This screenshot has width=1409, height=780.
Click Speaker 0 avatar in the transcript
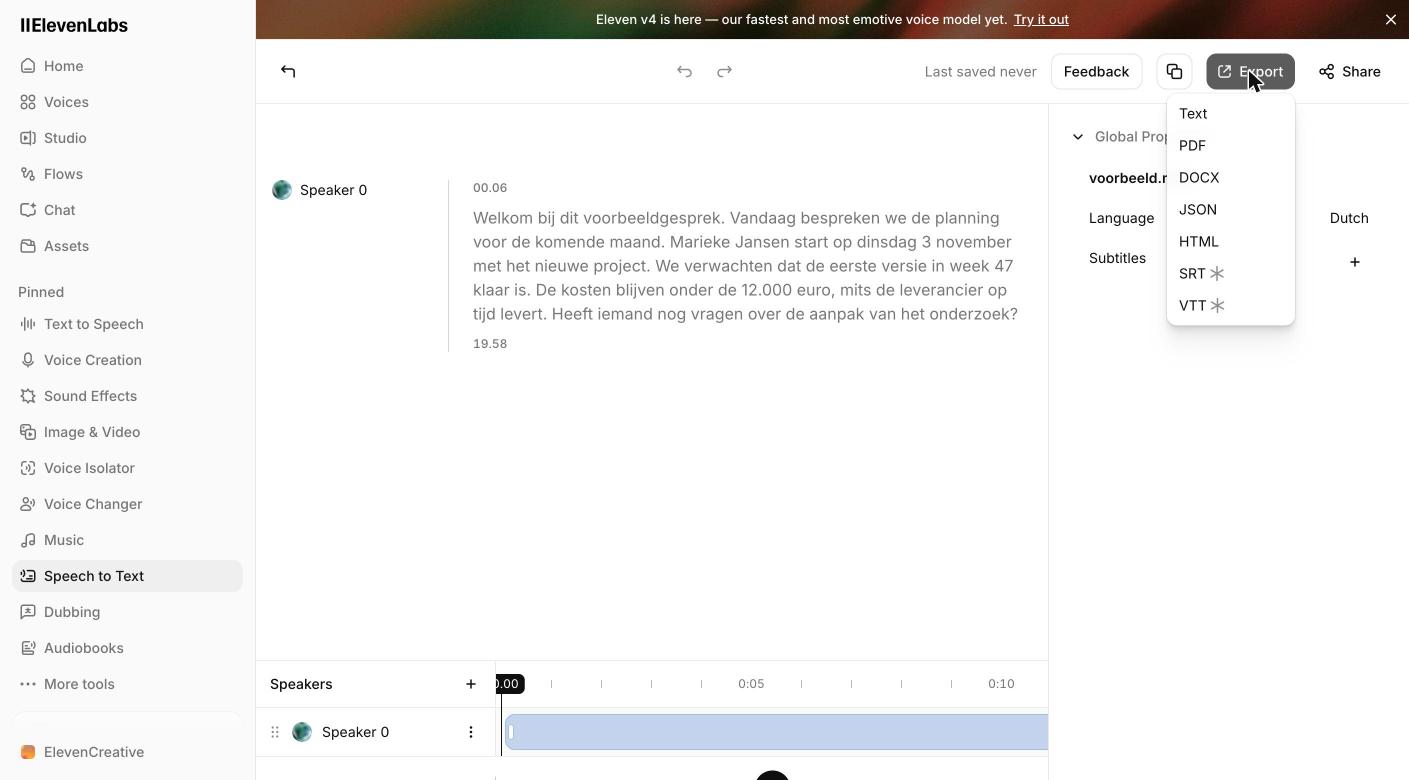coord(282,190)
